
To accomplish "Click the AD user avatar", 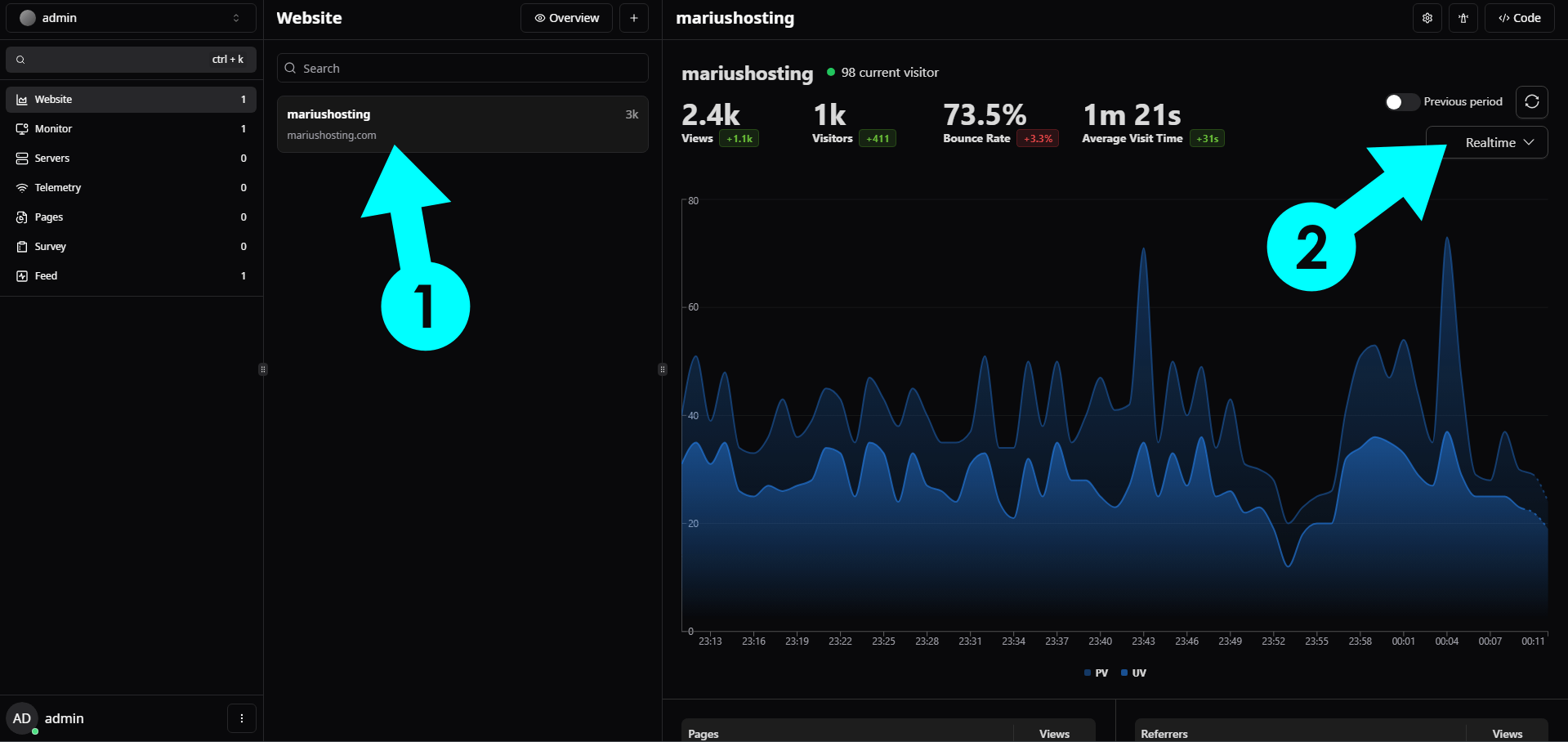I will [22, 718].
